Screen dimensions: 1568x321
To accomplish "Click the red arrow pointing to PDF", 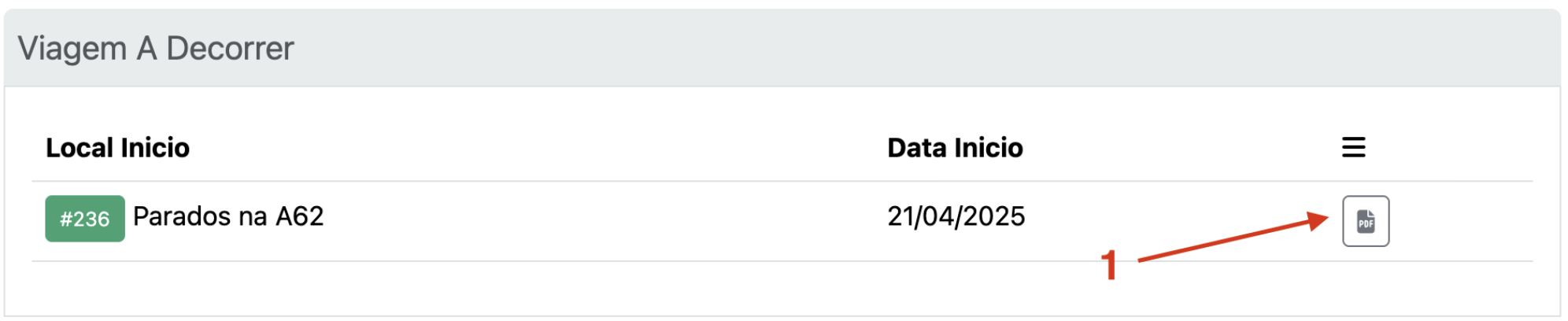I will (x=1233, y=236).
